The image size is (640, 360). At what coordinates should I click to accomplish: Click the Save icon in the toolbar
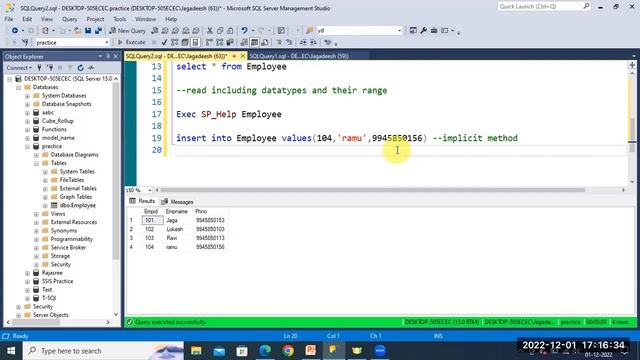88,31
